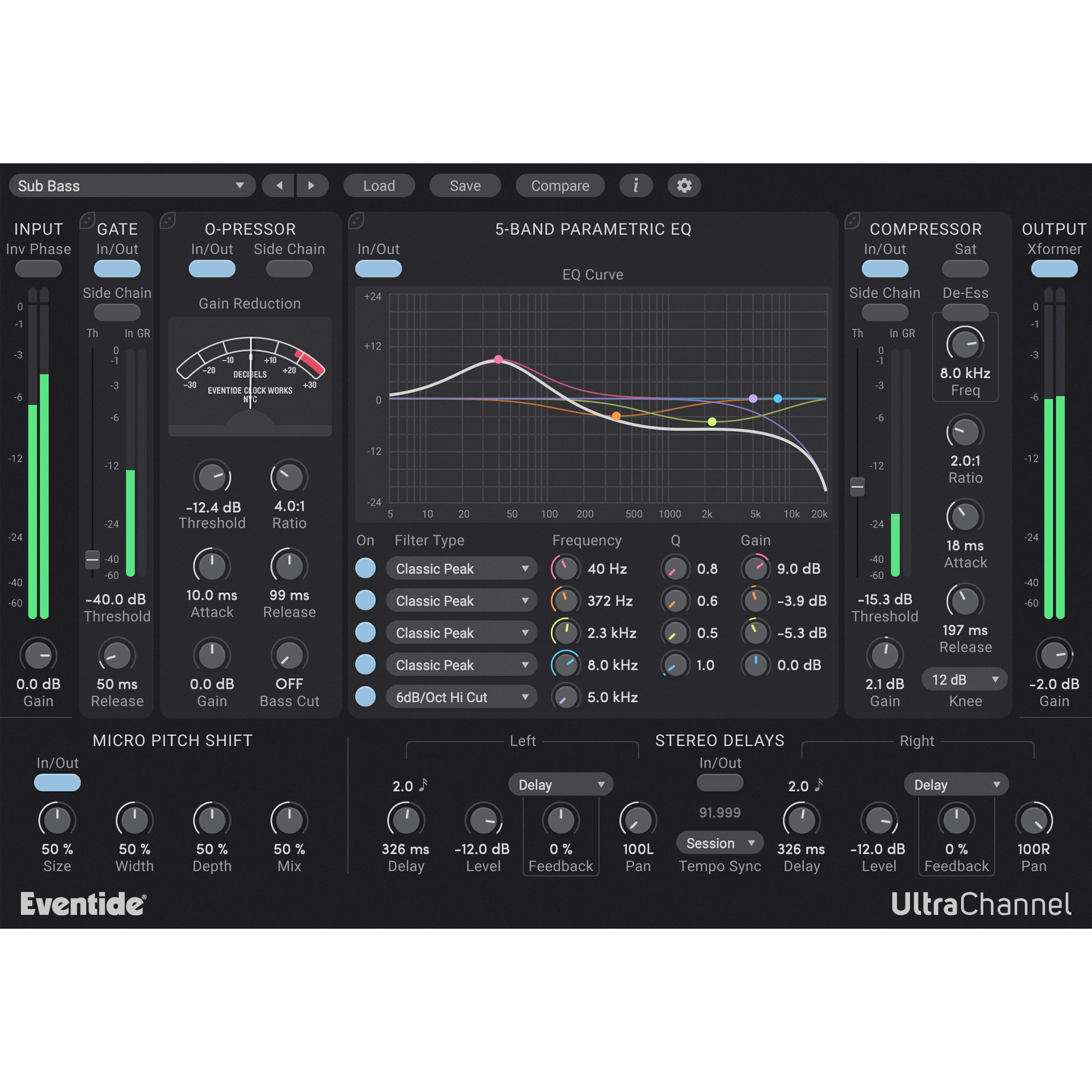
Task: Click the corner page icon on the COMPRESSOR section
Action: pyautogui.click(x=852, y=221)
